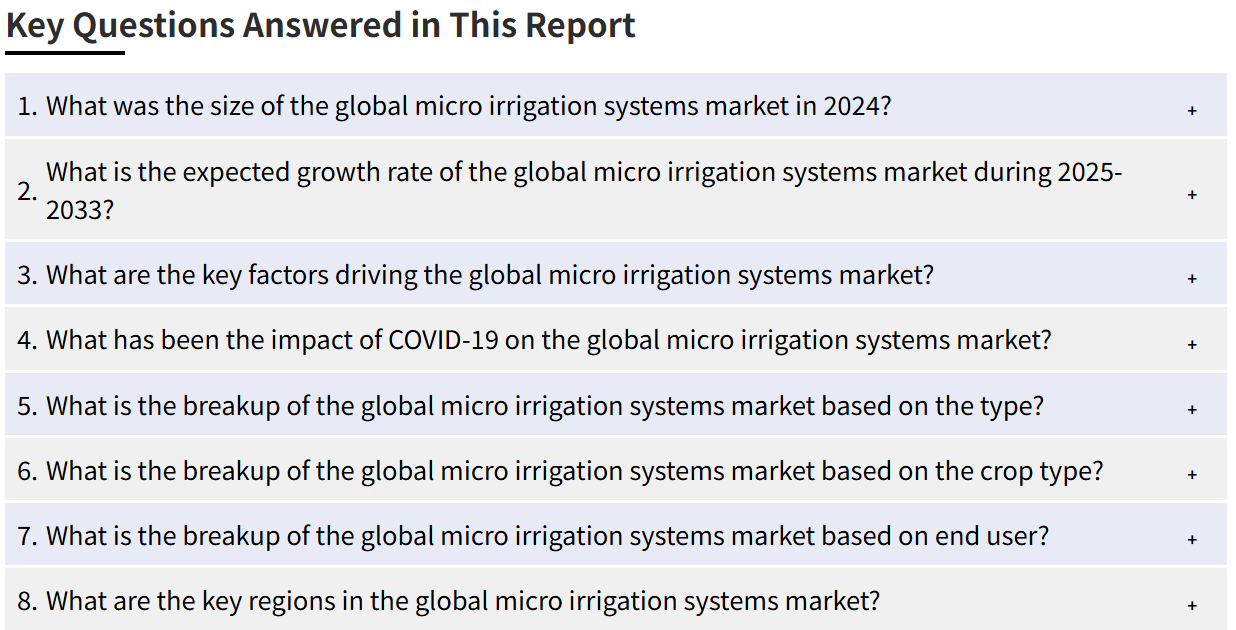1236x630 pixels.
Task: Expand question 7 about end user breakup
Action: [x=615, y=535]
